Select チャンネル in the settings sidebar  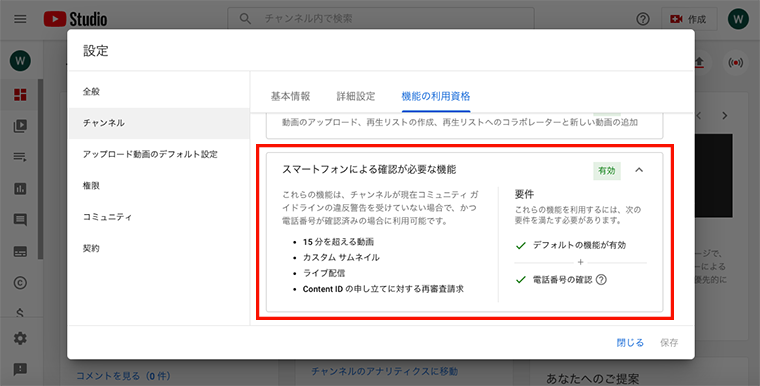coord(159,123)
